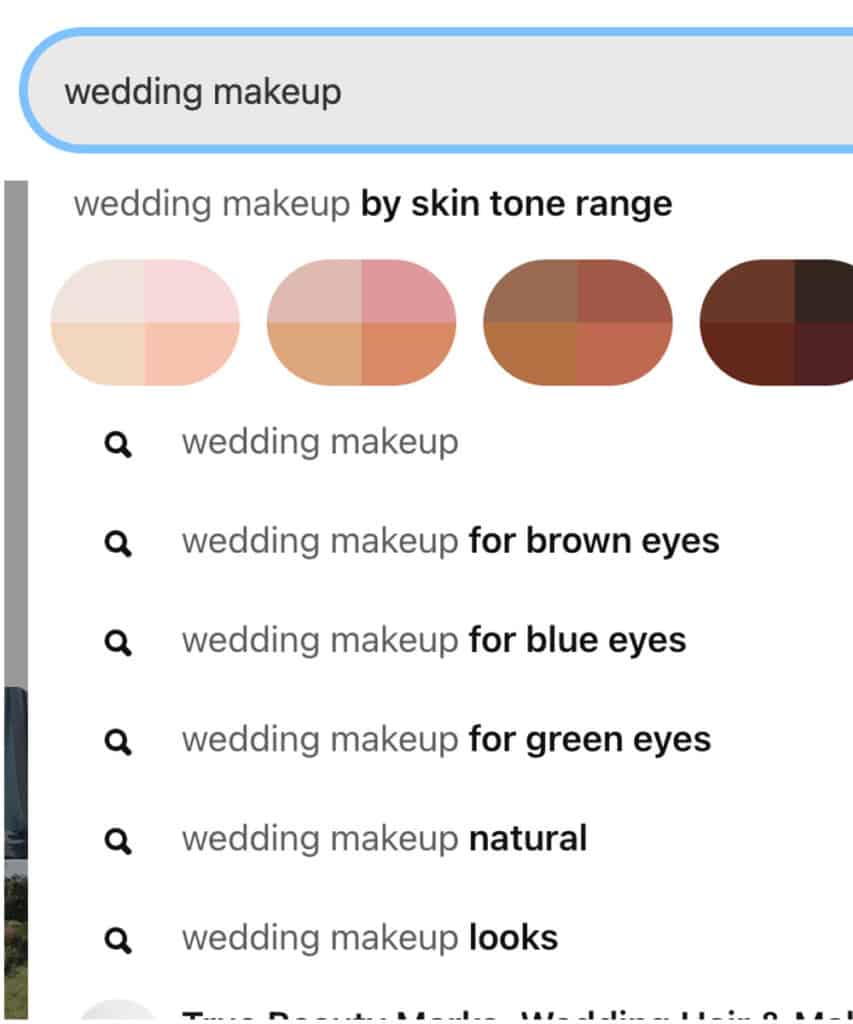Open "wedding makeup looks" suggestion
853x1024 pixels.
click(370, 937)
